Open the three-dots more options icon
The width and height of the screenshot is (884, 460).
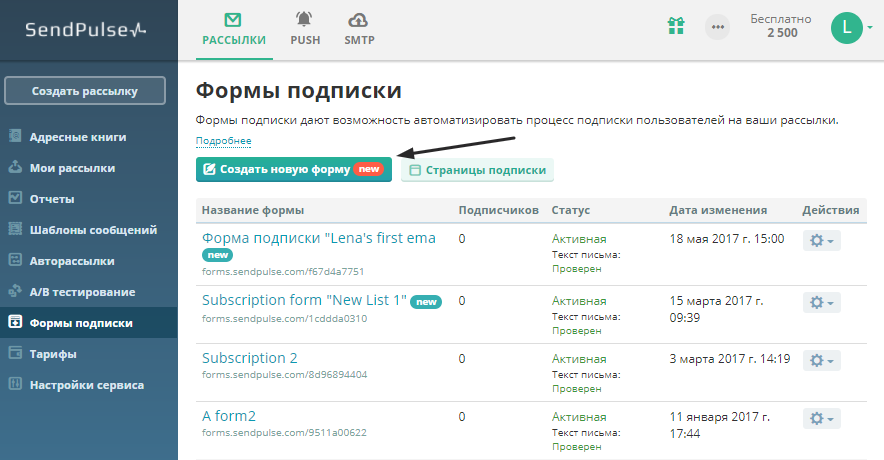(x=717, y=27)
